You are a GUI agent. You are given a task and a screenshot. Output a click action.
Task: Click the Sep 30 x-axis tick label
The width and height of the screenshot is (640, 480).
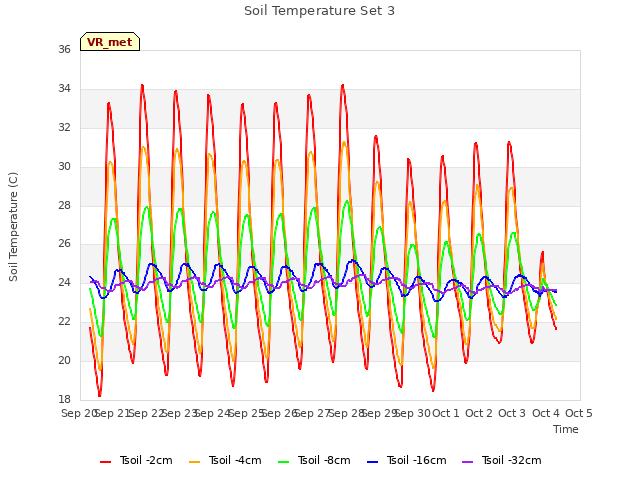[413, 413]
